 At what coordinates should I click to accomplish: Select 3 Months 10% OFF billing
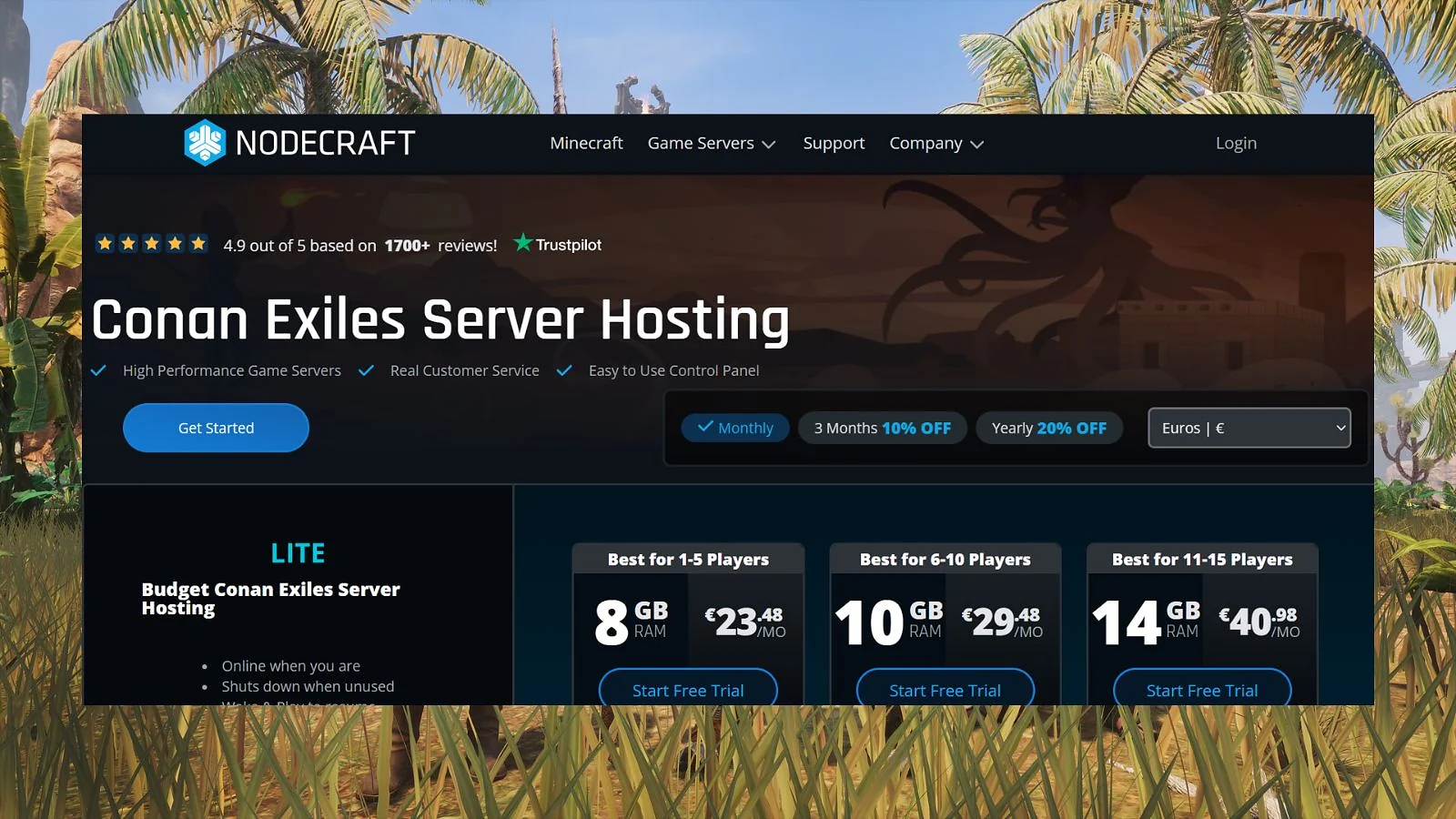[883, 428]
